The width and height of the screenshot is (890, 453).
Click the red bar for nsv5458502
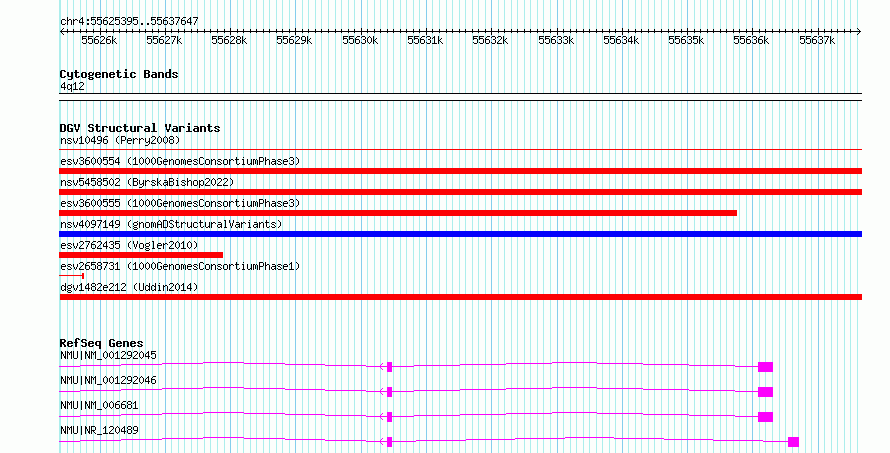tap(460, 192)
